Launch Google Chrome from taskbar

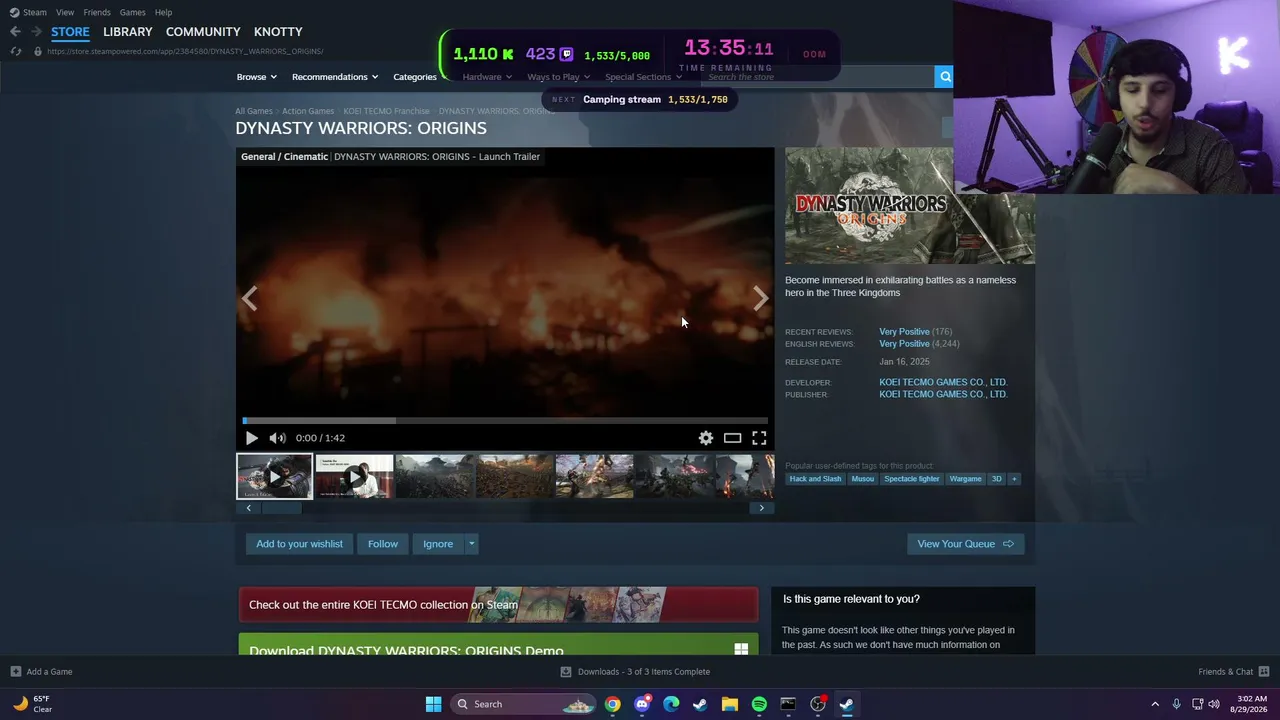tap(612, 704)
